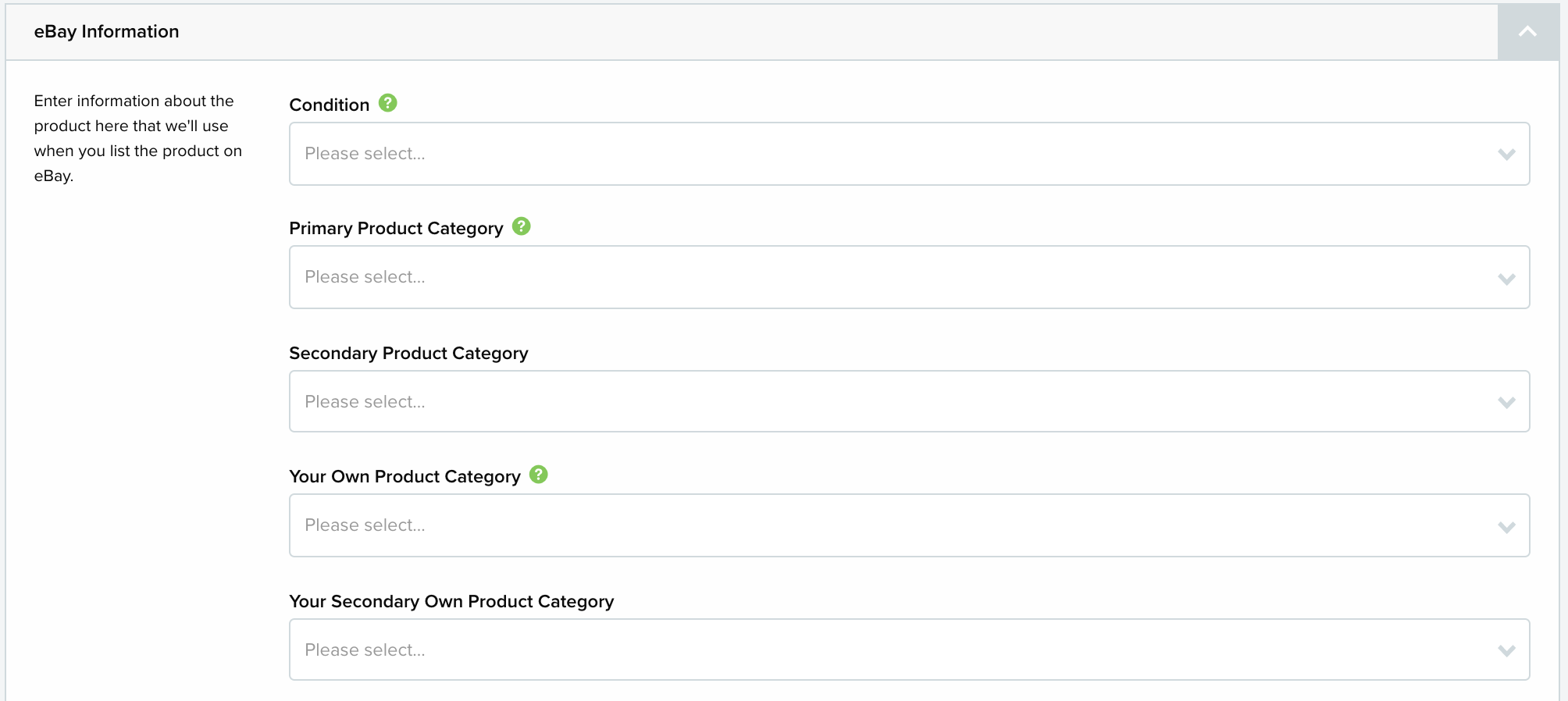This screenshot has width=1568, height=701.
Task: Open the Condition dropdown
Action: 909,154
